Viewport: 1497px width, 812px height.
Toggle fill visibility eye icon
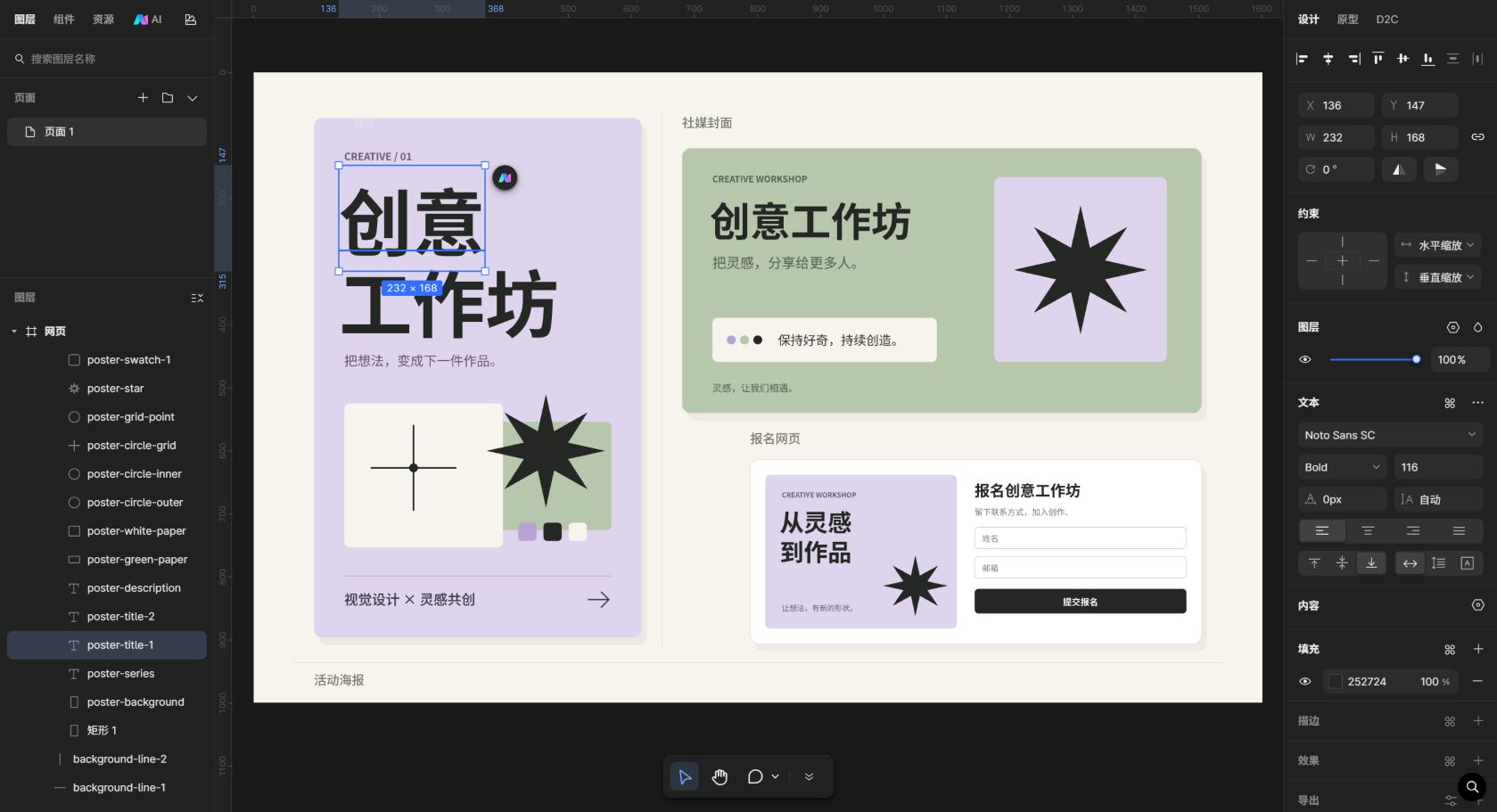[1305, 682]
